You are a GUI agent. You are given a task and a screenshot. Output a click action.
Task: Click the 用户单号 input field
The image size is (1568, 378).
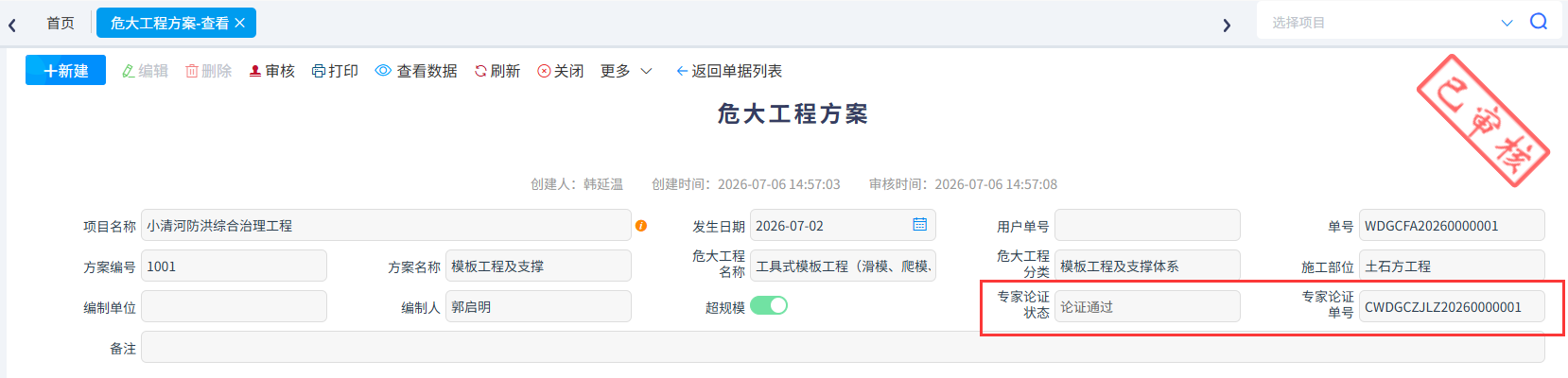[1147, 225]
